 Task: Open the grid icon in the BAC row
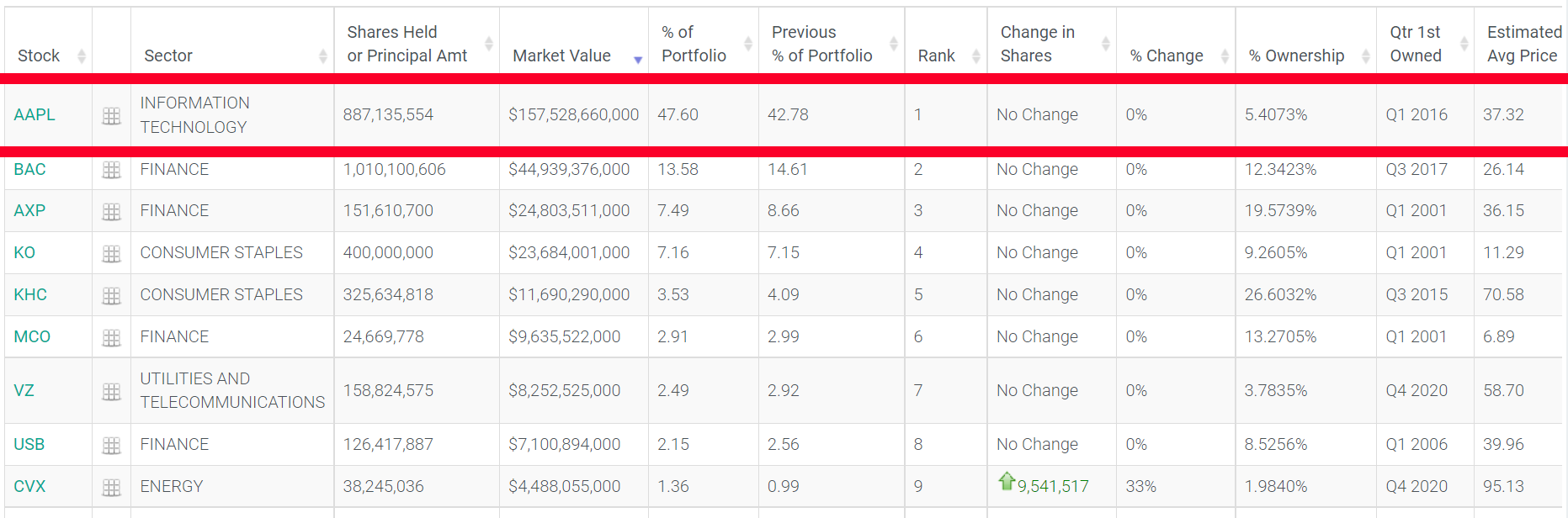pos(111,171)
